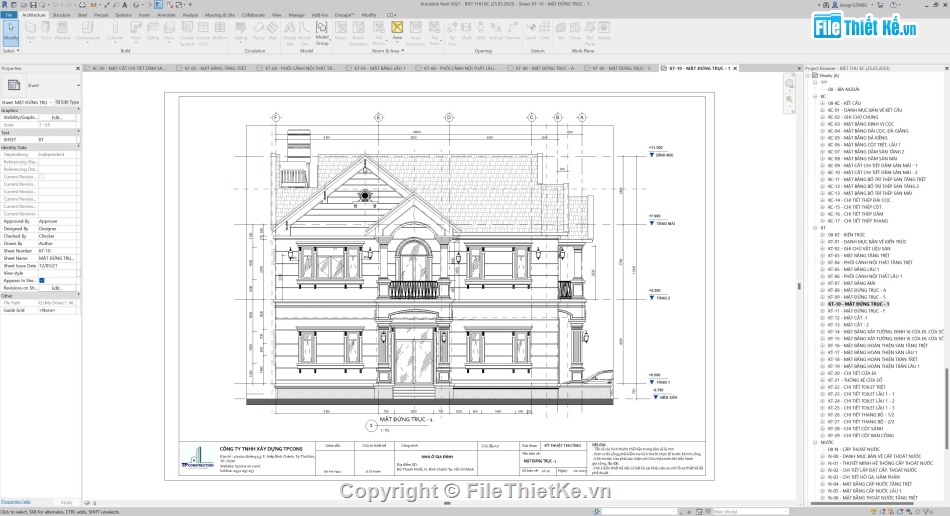Close the KT-10 view tab

click(736, 68)
